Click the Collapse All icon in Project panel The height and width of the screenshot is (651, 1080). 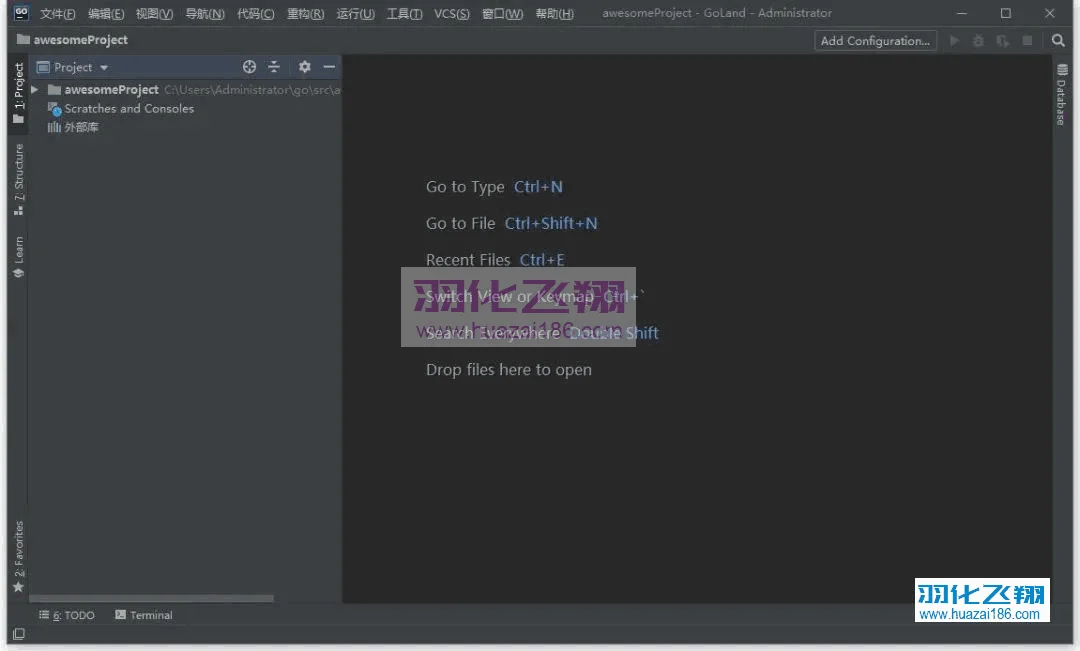(x=274, y=67)
